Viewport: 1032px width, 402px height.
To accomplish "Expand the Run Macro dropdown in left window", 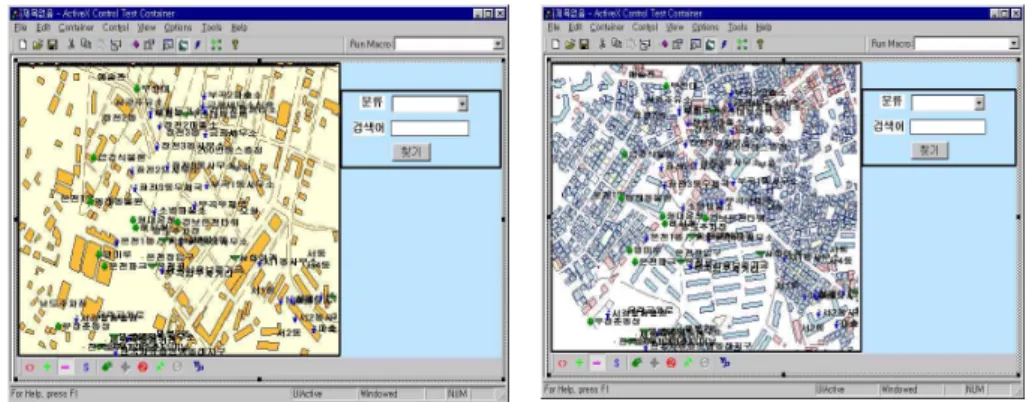I will point(498,44).
